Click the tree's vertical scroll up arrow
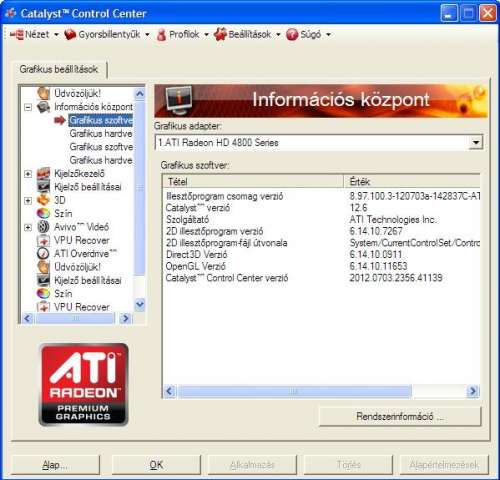 point(140,94)
